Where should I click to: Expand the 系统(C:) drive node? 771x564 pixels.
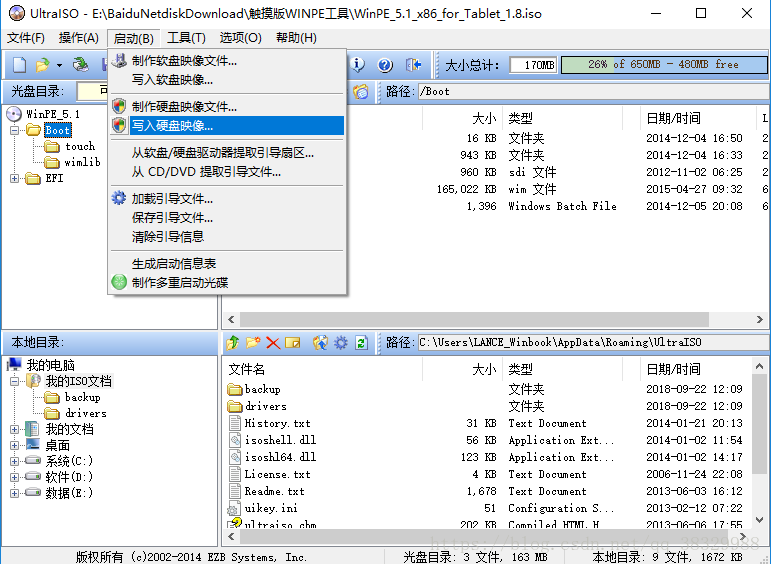[14, 461]
